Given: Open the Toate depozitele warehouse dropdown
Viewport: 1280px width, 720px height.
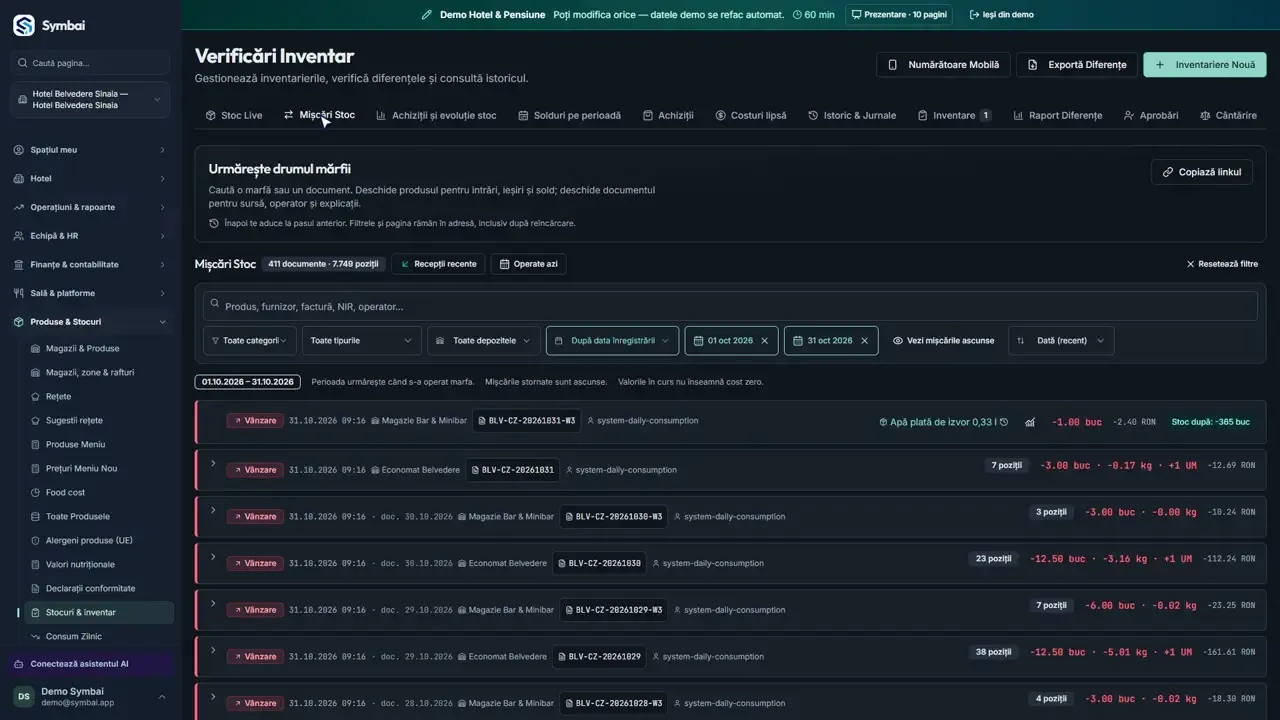Looking at the screenshot, I should pos(484,341).
